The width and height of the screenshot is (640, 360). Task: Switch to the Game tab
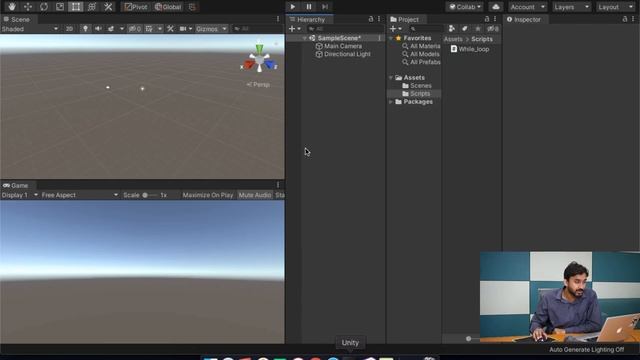point(16,185)
